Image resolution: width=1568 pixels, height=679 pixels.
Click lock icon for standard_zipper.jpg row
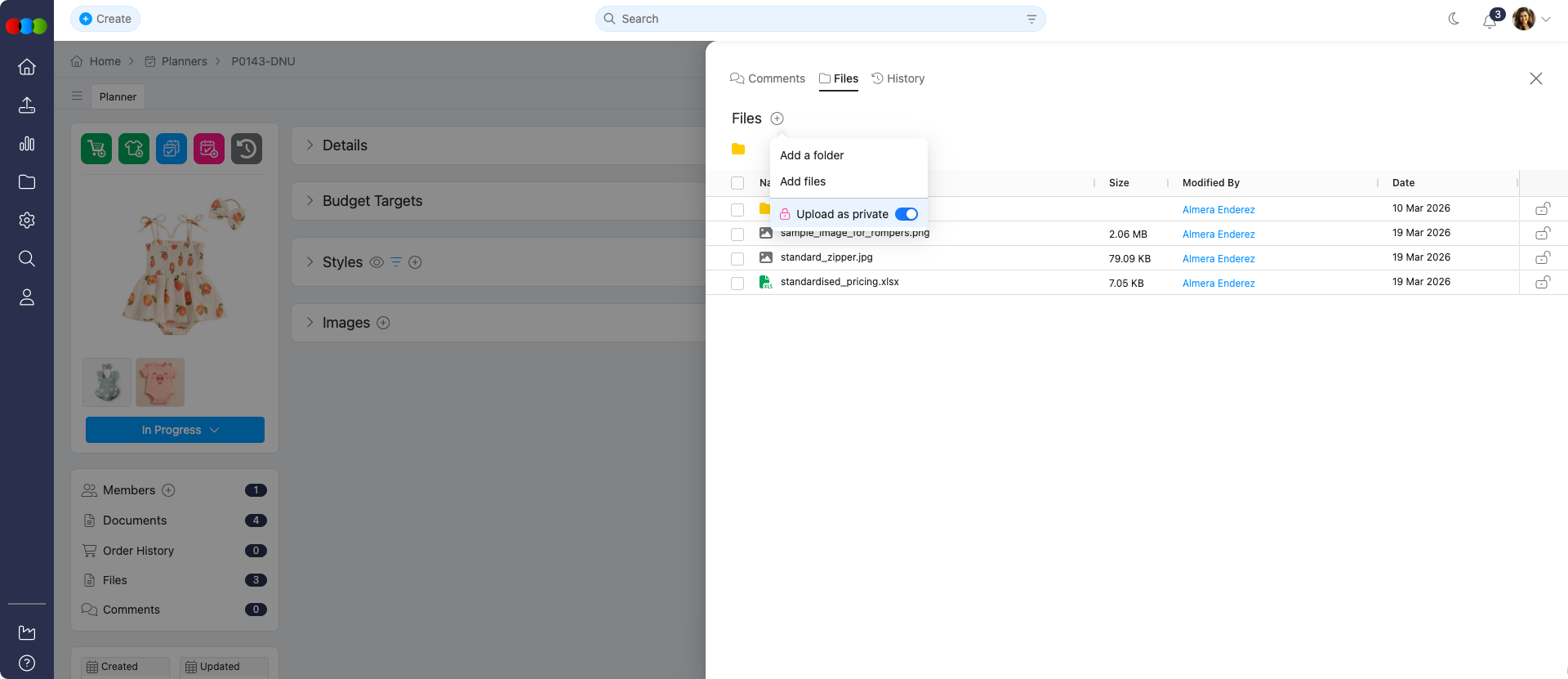(1542, 258)
